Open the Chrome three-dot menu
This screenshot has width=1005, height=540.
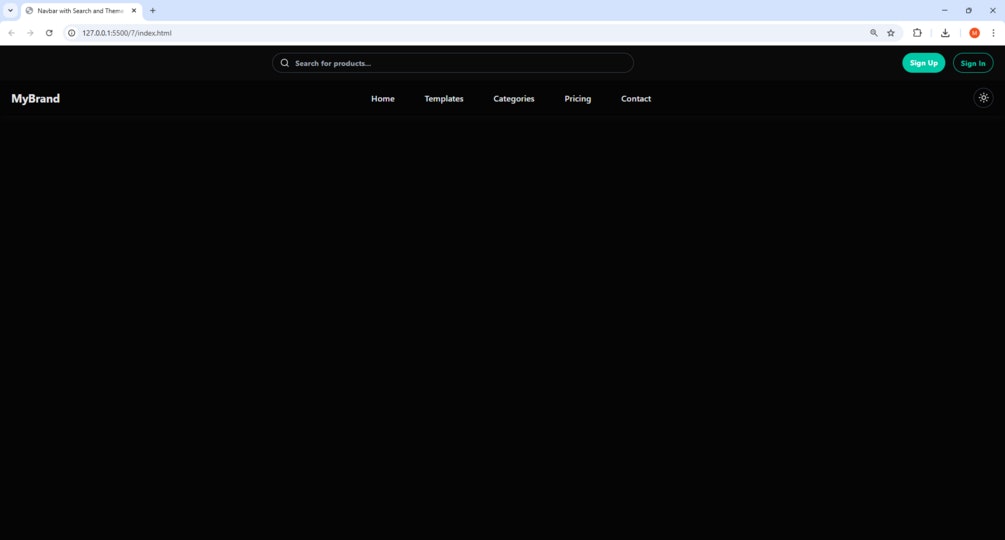(993, 33)
